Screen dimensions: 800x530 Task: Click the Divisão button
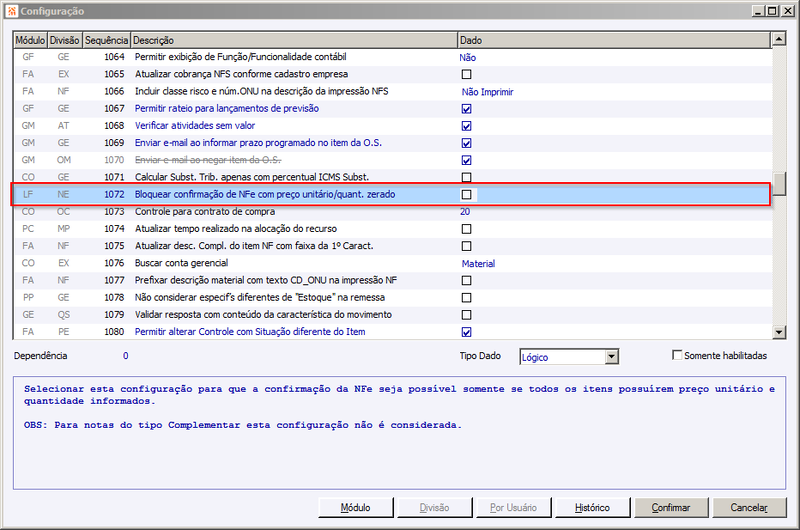coord(434,508)
